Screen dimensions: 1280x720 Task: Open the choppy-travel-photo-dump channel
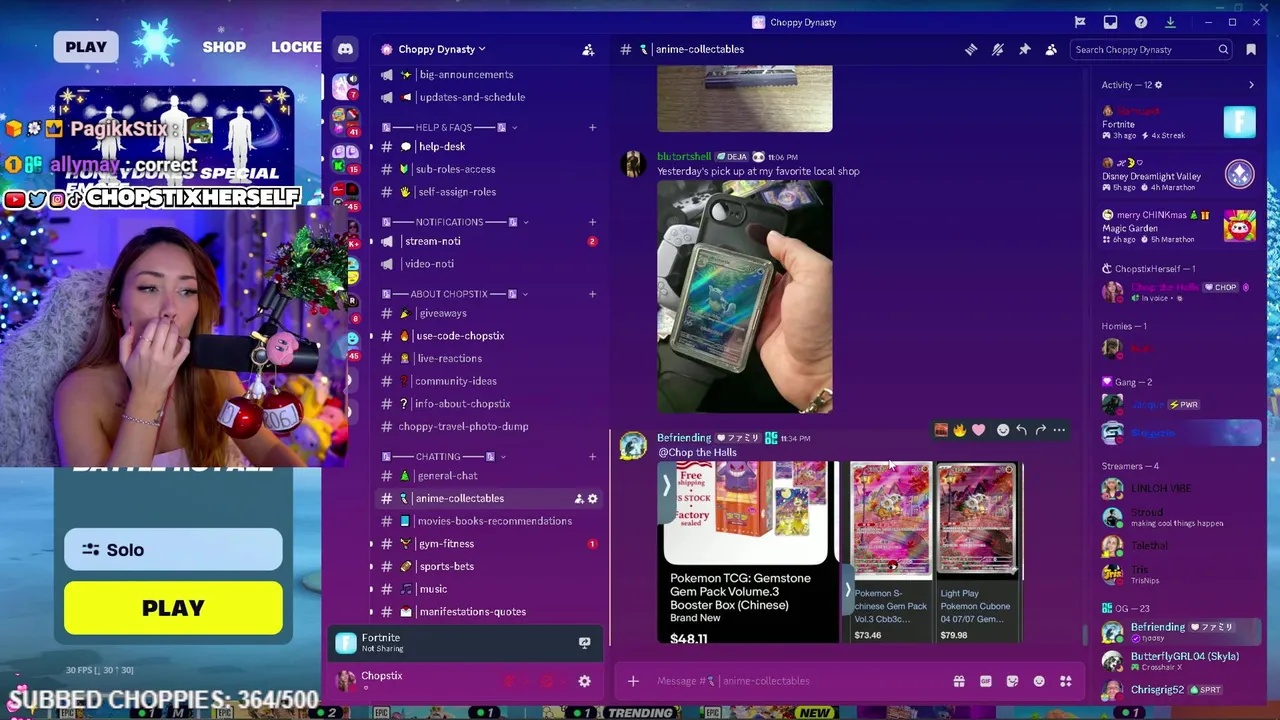(x=488, y=426)
